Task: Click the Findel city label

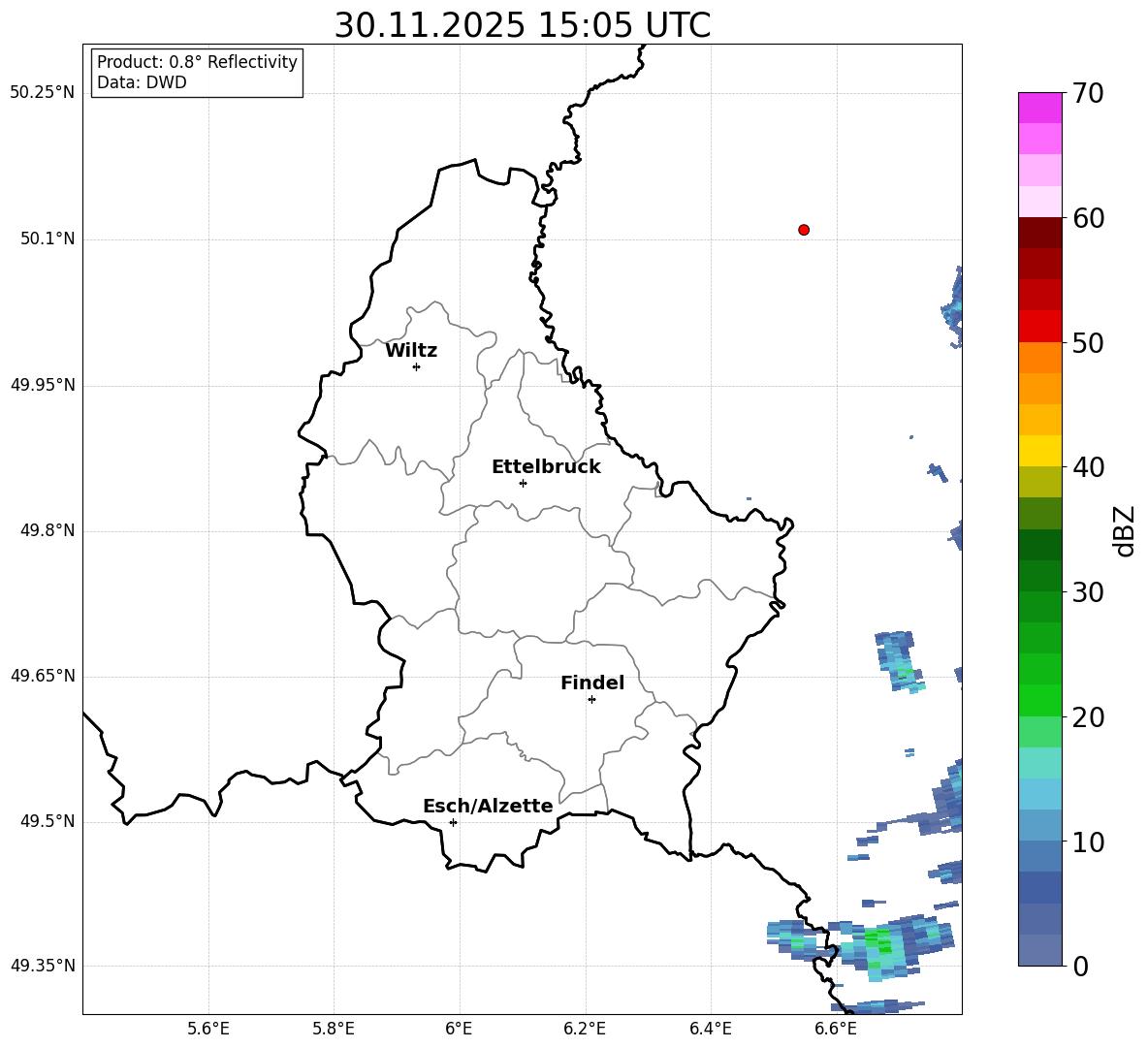Action: point(592,683)
